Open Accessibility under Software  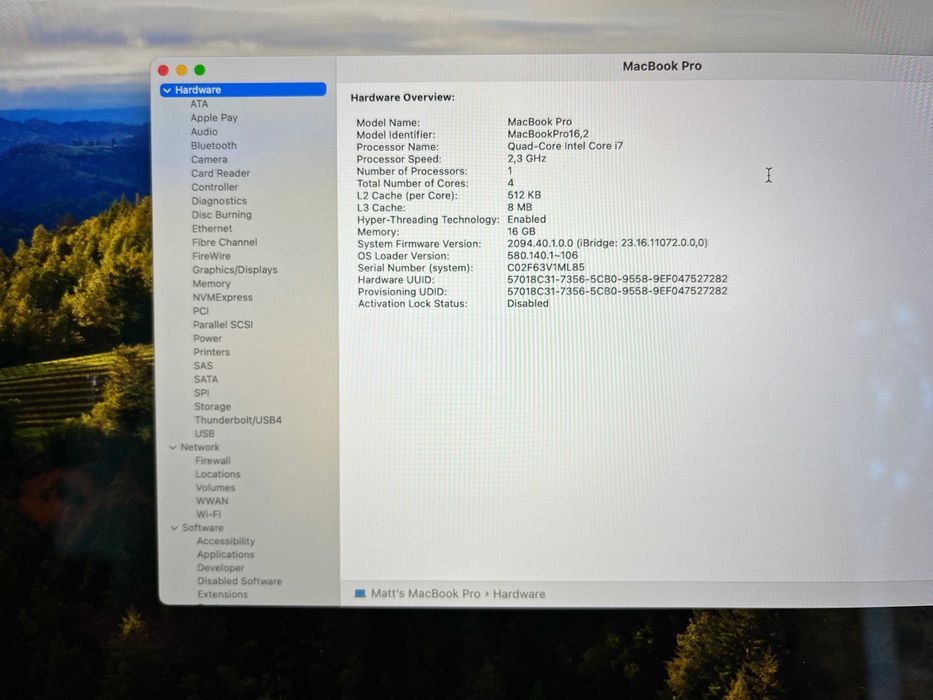point(226,541)
